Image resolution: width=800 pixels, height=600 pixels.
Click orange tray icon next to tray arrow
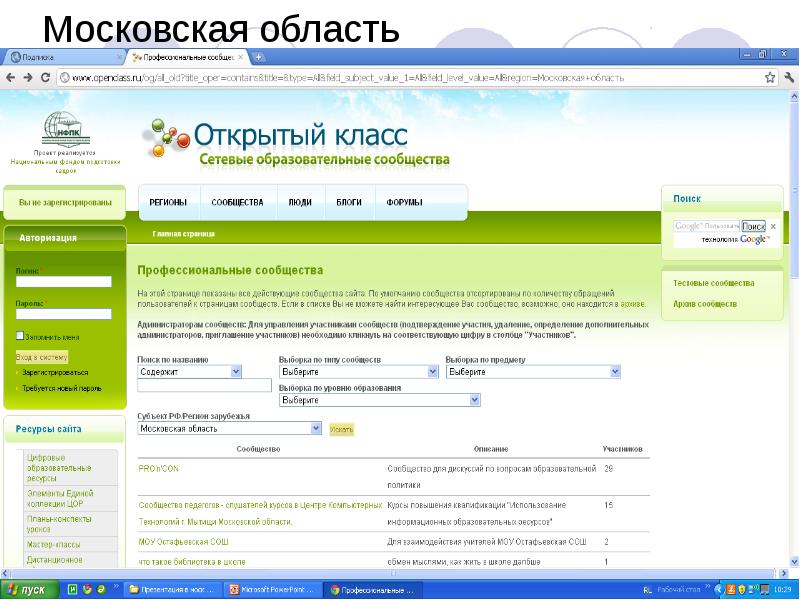point(731,590)
